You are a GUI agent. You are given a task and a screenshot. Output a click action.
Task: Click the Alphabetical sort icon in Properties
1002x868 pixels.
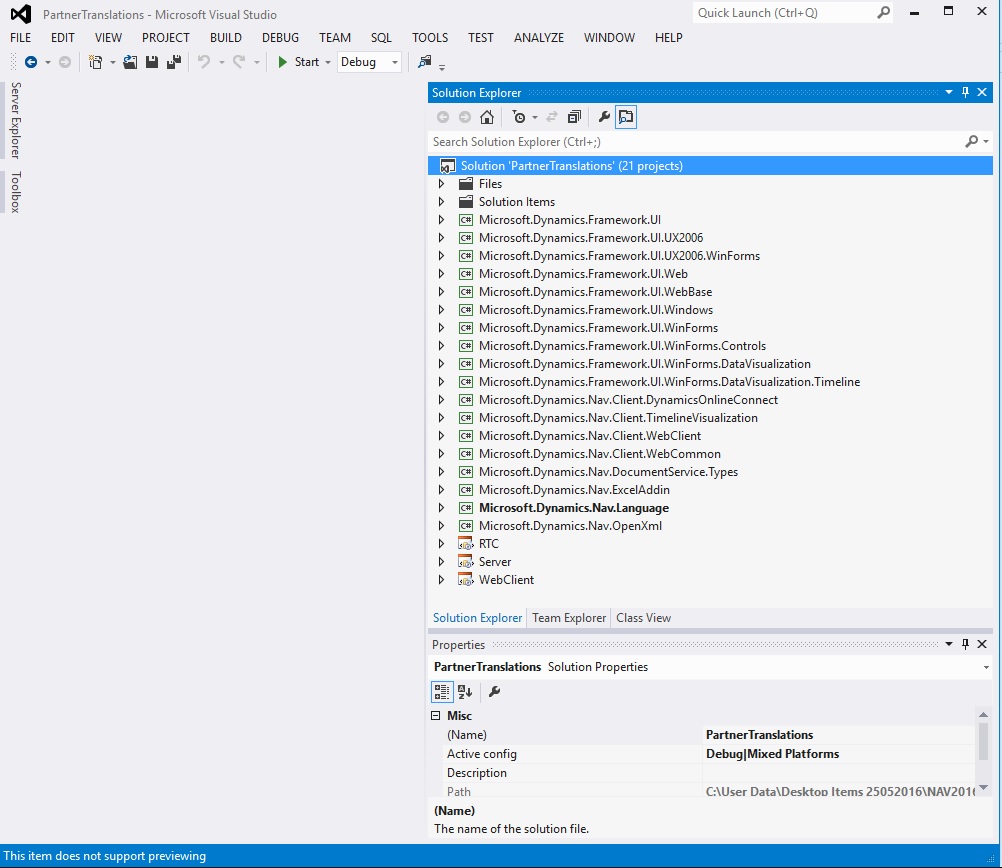465,692
